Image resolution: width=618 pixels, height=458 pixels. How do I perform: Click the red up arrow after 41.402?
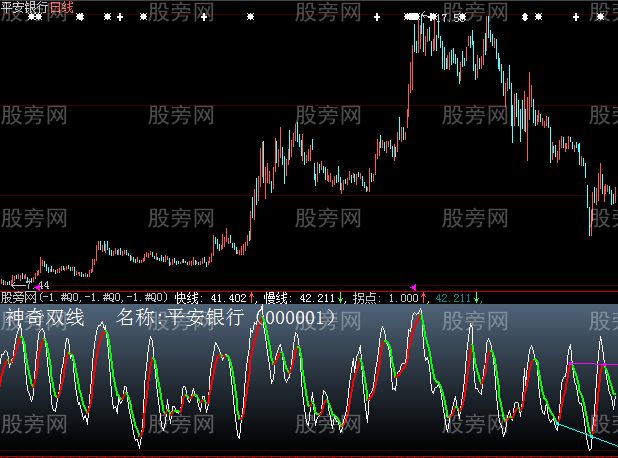[253, 297]
